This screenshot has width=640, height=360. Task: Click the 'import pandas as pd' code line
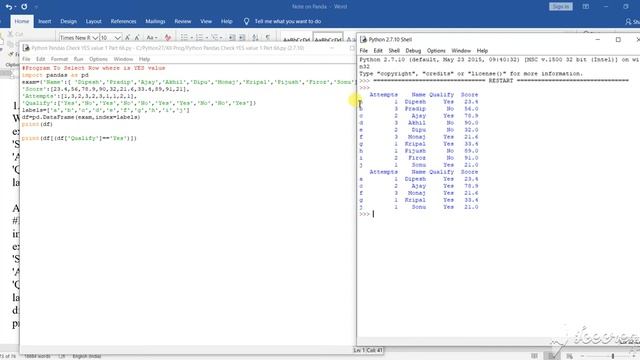click(55, 75)
